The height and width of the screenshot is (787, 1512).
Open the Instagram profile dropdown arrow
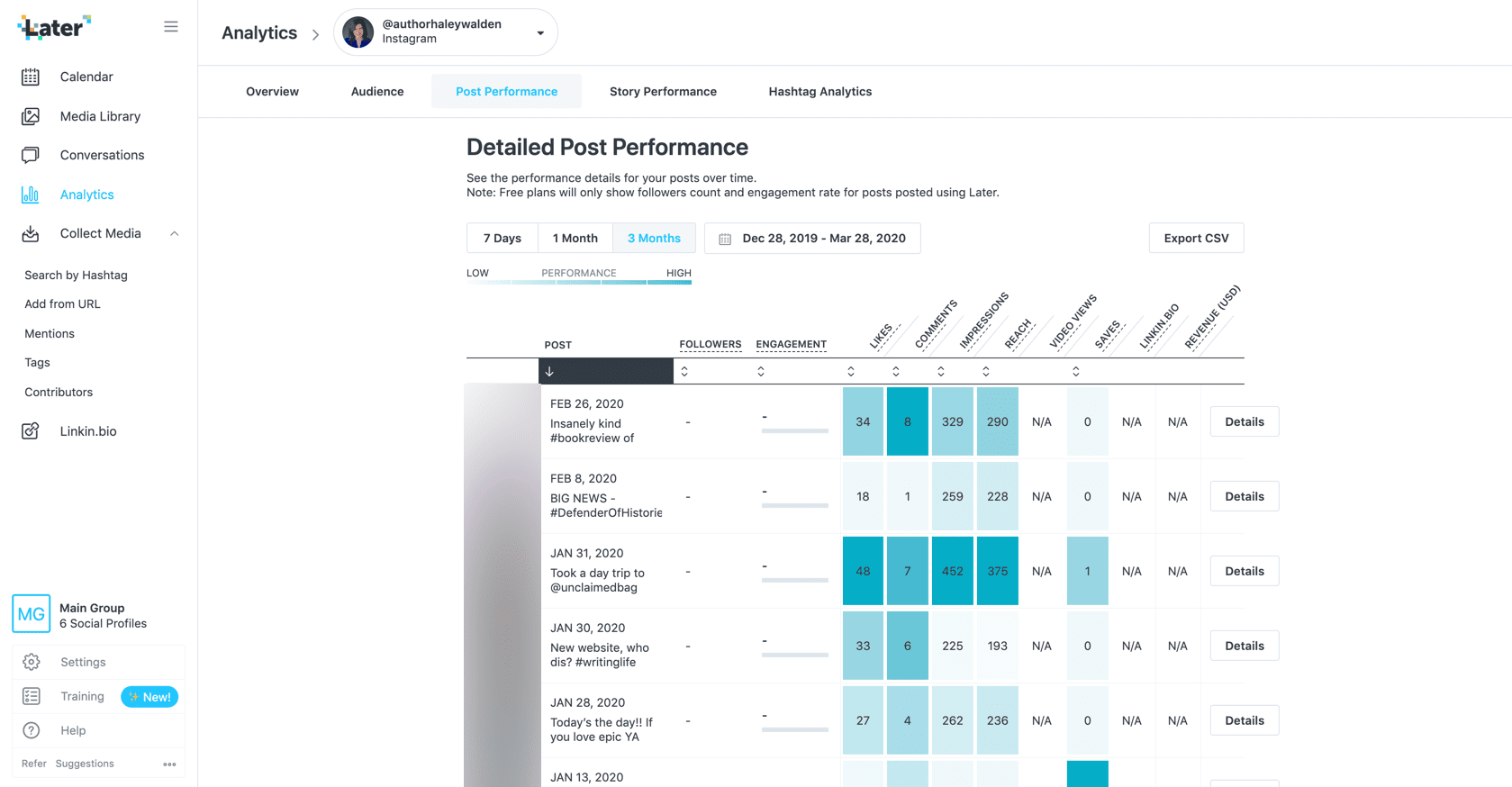point(540,33)
